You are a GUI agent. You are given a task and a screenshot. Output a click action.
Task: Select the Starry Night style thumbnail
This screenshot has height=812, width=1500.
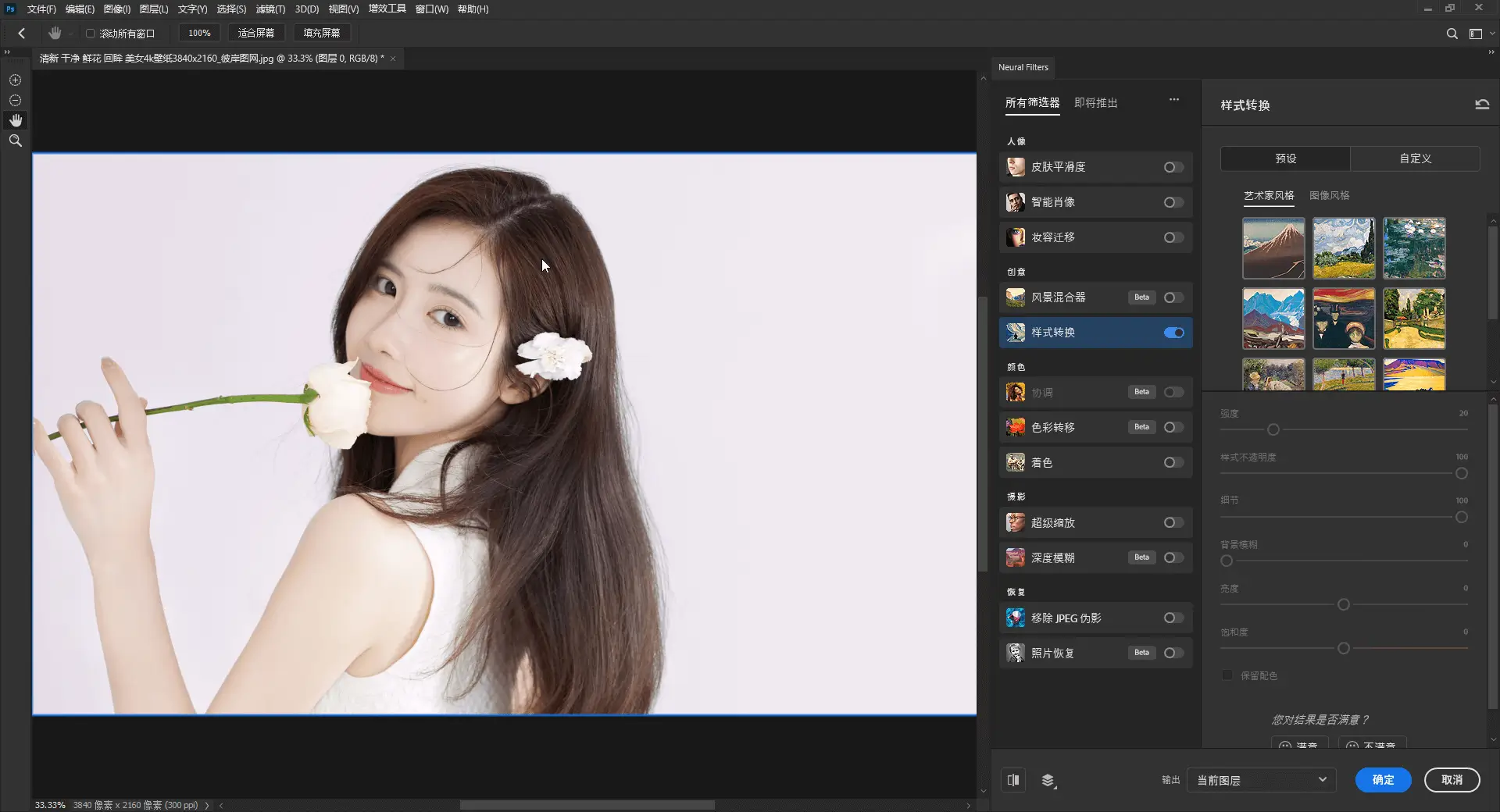(1345, 248)
